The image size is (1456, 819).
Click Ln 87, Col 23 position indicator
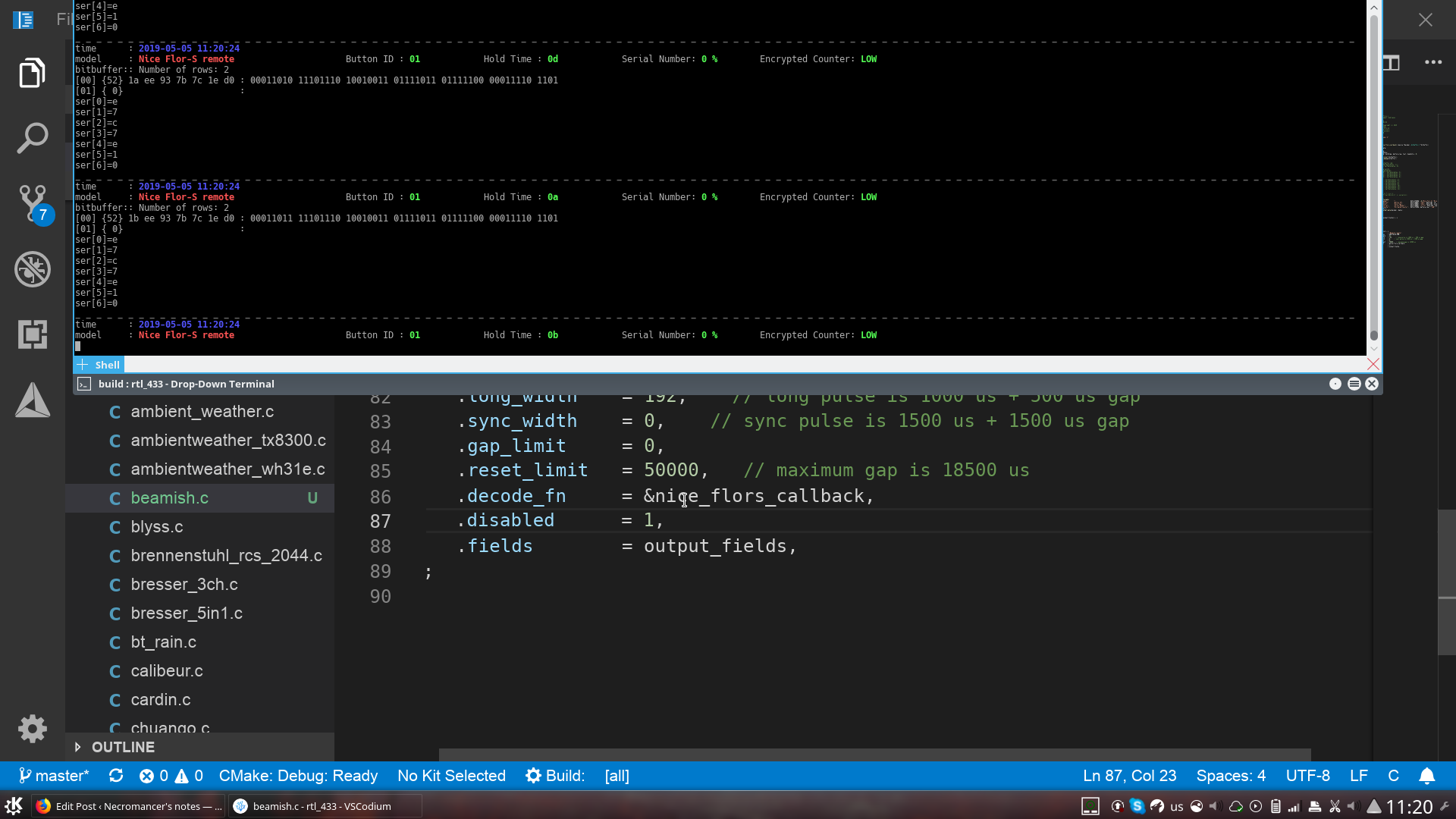click(x=1129, y=776)
